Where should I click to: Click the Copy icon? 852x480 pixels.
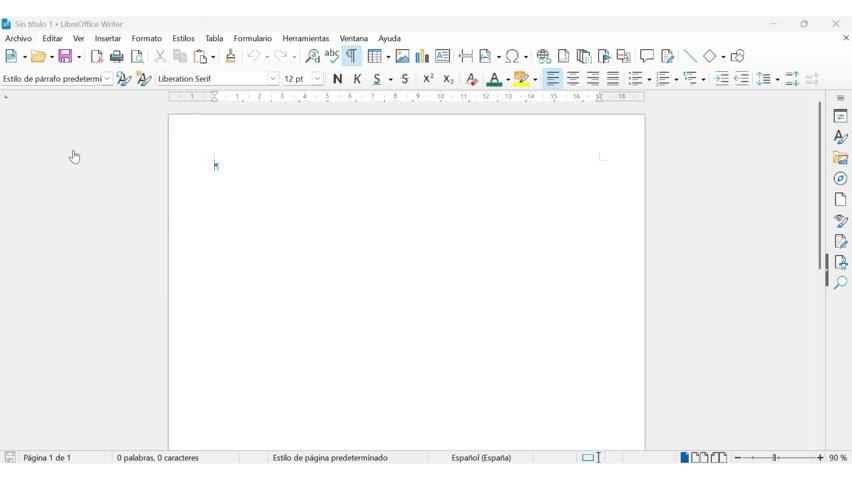click(180, 56)
